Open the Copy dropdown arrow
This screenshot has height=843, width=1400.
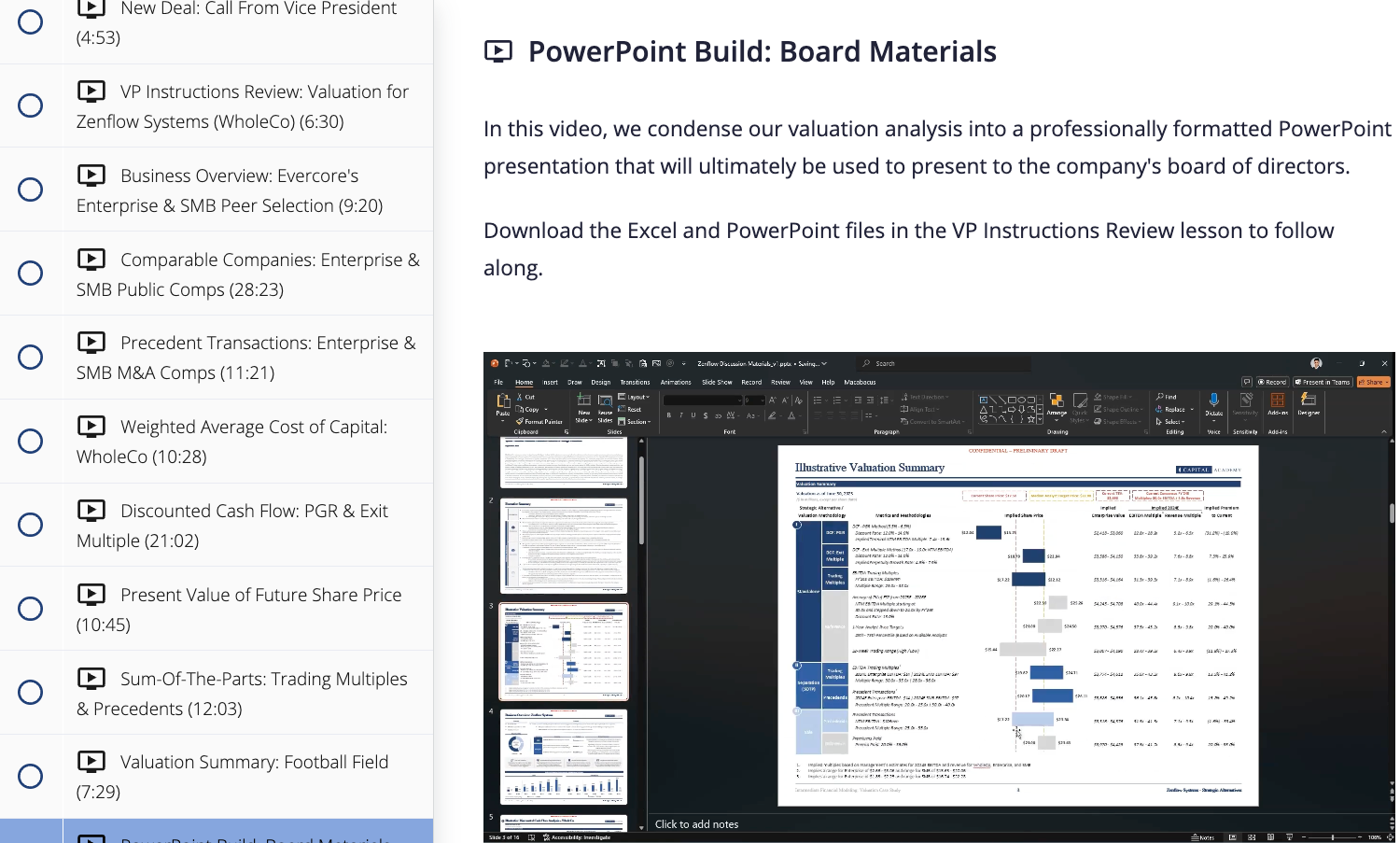pyautogui.click(x=546, y=409)
